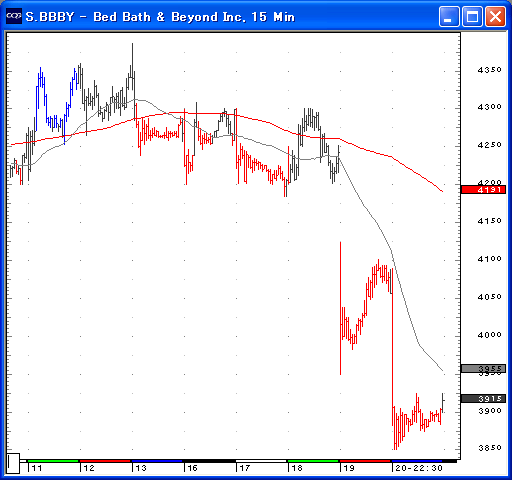Select date 12 on the time axis
Image resolution: width=512 pixels, height=480 pixels.
click(x=89, y=468)
